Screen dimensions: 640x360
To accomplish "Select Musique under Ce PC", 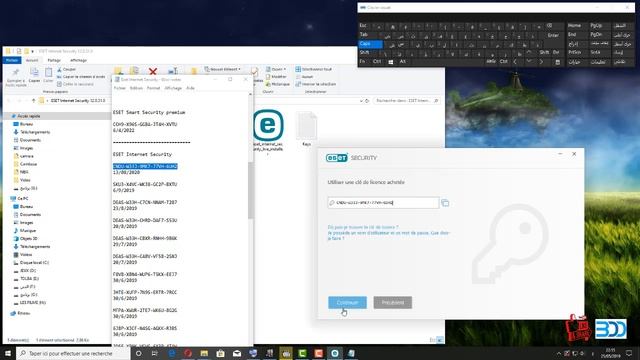I will tap(25, 231).
